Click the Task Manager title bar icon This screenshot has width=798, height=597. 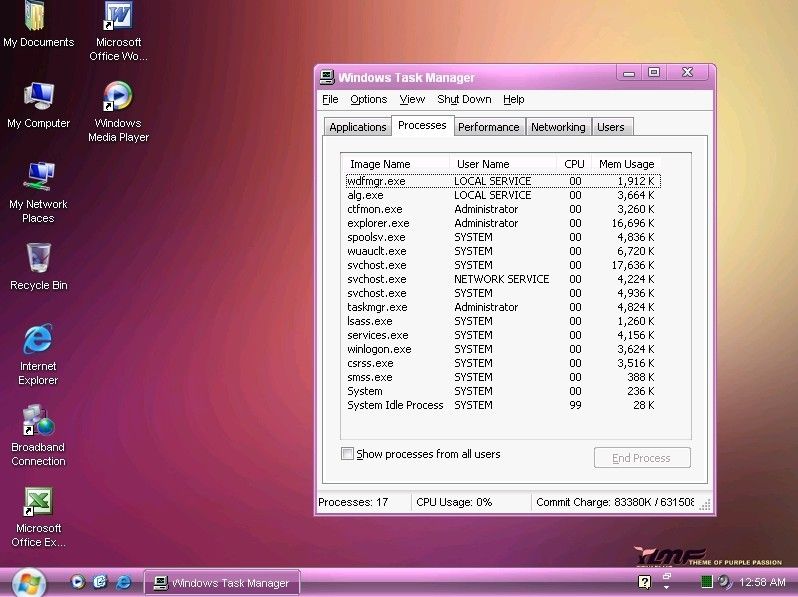tap(327, 77)
